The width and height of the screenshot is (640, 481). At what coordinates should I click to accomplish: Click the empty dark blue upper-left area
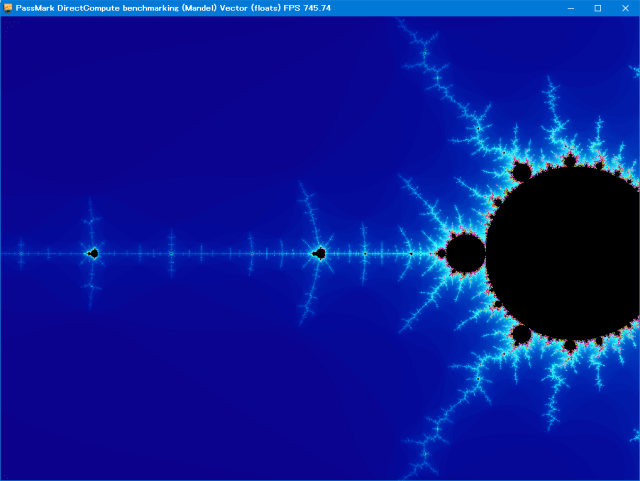tap(150, 100)
